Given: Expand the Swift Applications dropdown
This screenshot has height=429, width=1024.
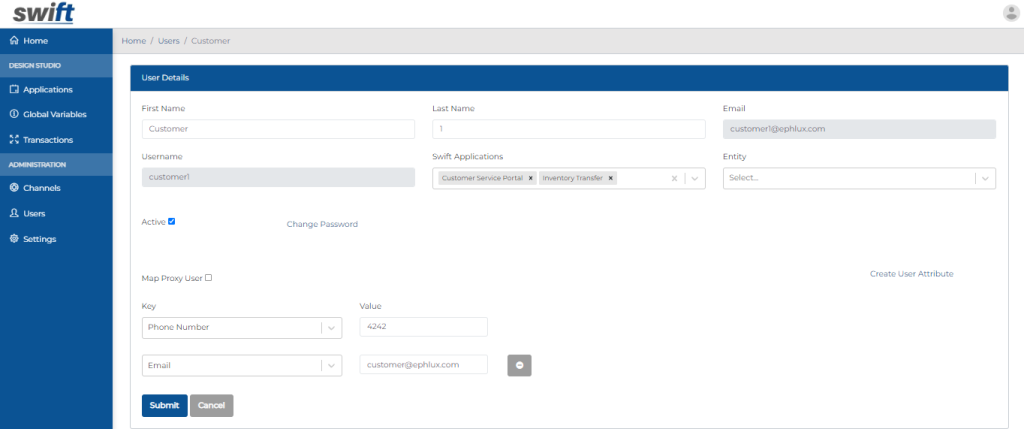Looking at the screenshot, I should click(x=696, y=178).
